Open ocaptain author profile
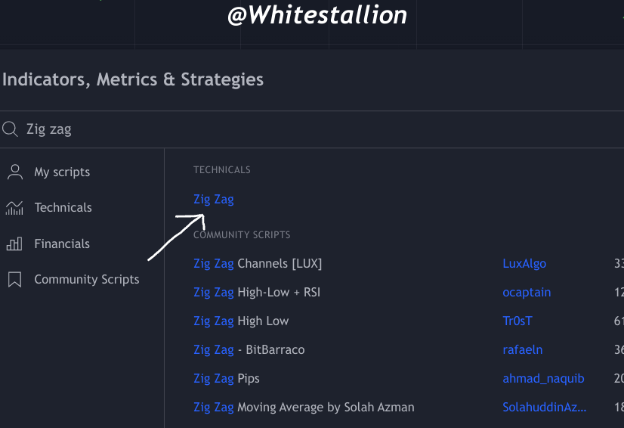The width and height of the screenshot is (624, 428). 527,293
